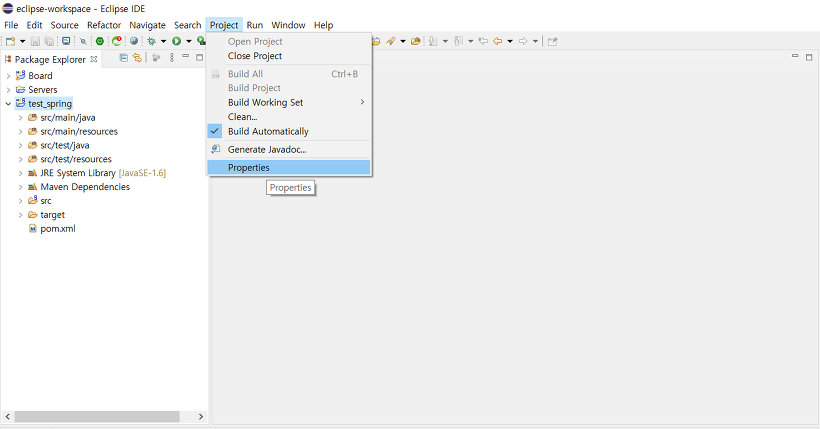Image resolution: width=820 pixels, height=429 pixels.
Task: Click the Forward navigation arrow icon
Action: [523, 41]
